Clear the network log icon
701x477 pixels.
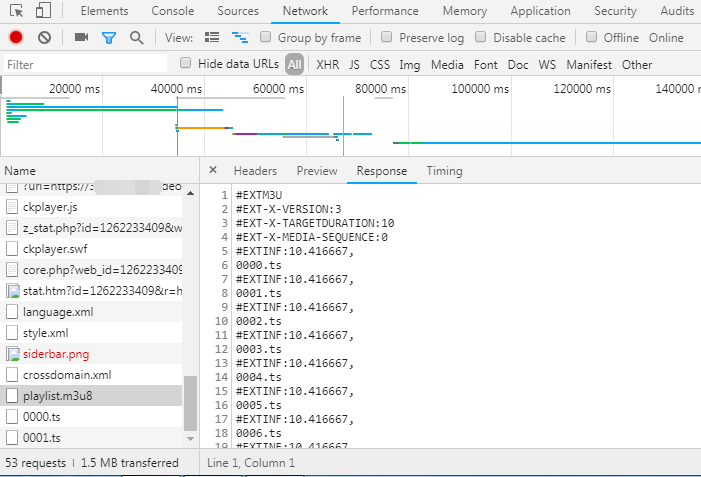pos(44,38)
